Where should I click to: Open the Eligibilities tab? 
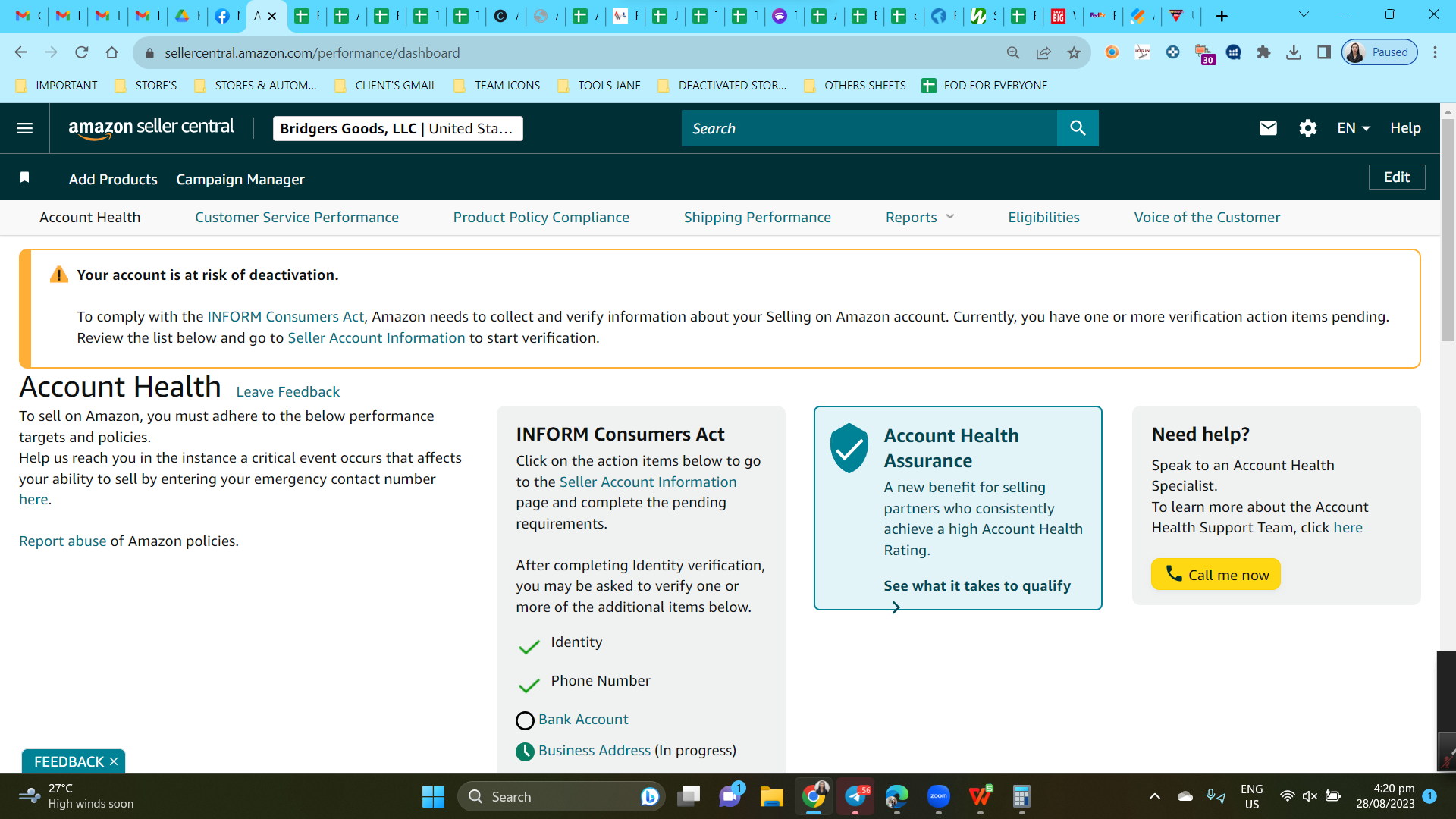[x=1043, y=218]
